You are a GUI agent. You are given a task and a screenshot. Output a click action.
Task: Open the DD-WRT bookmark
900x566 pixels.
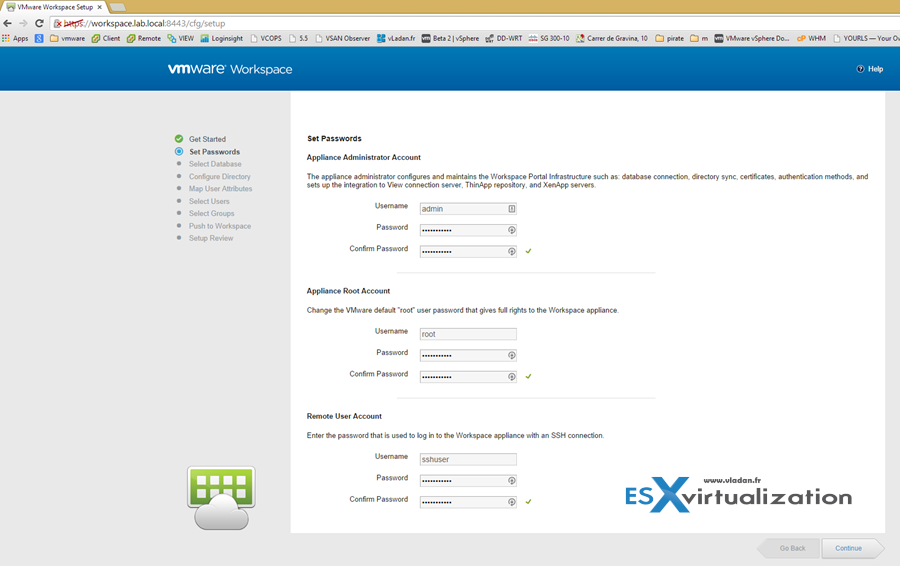pos(504,38)
